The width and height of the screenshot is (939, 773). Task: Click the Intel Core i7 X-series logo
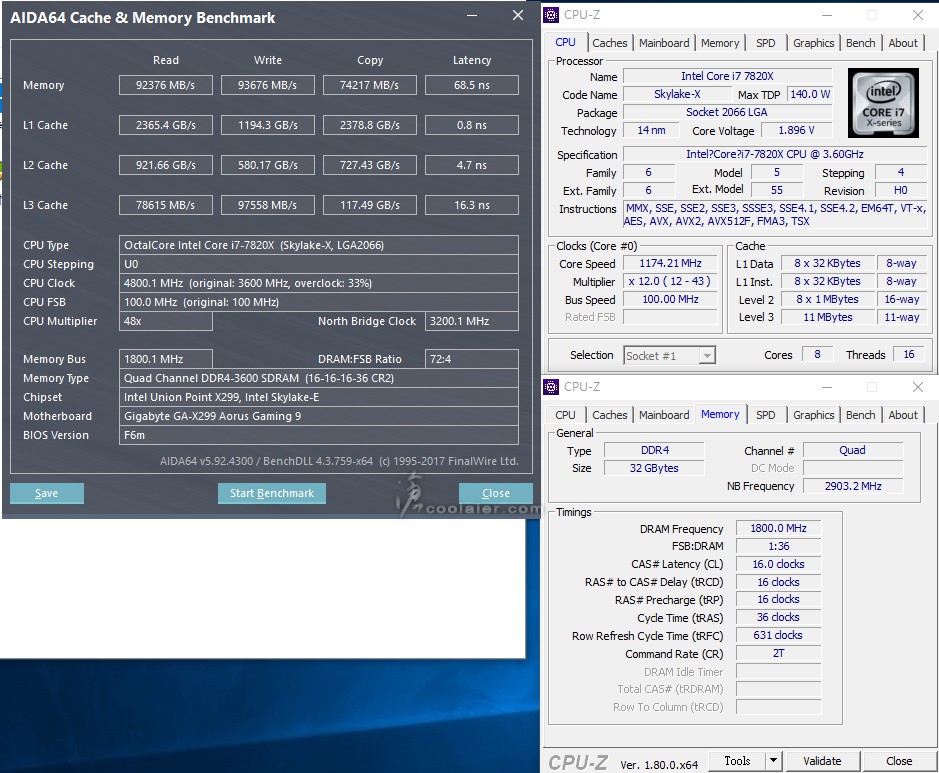coord(883,103)
